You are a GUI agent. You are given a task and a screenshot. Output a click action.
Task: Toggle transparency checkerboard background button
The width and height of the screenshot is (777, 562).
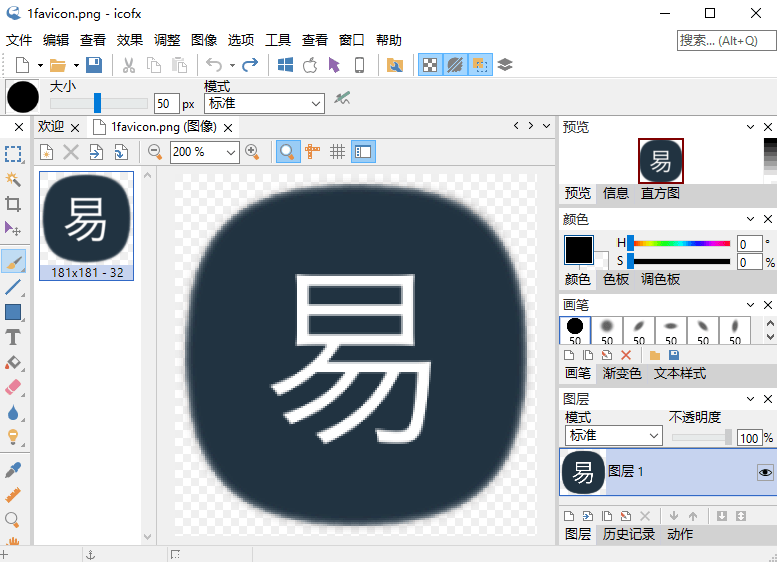pyautogui.click(x=430, y=65)
